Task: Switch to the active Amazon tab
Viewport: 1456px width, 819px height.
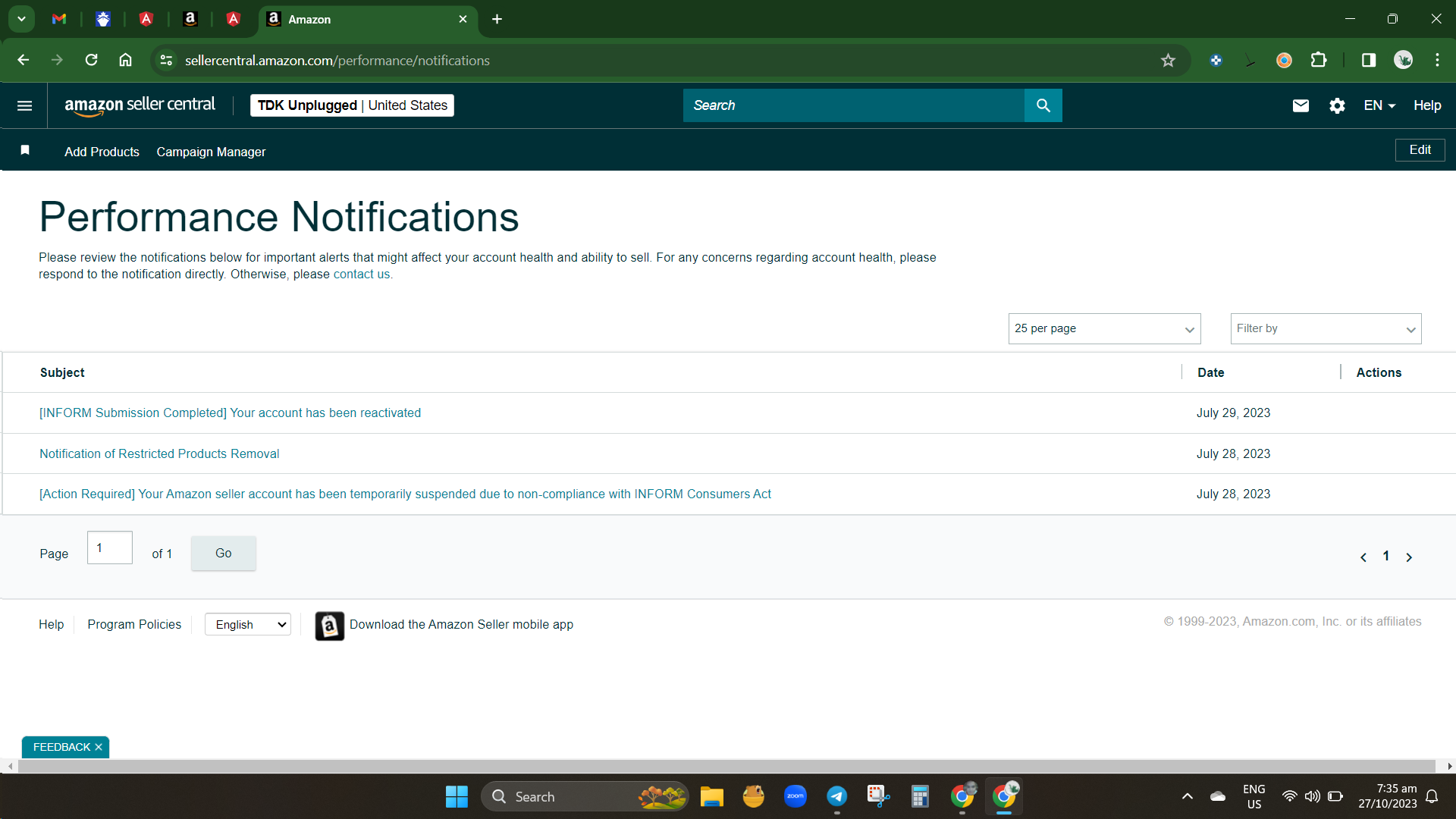Action: (368, 19)
